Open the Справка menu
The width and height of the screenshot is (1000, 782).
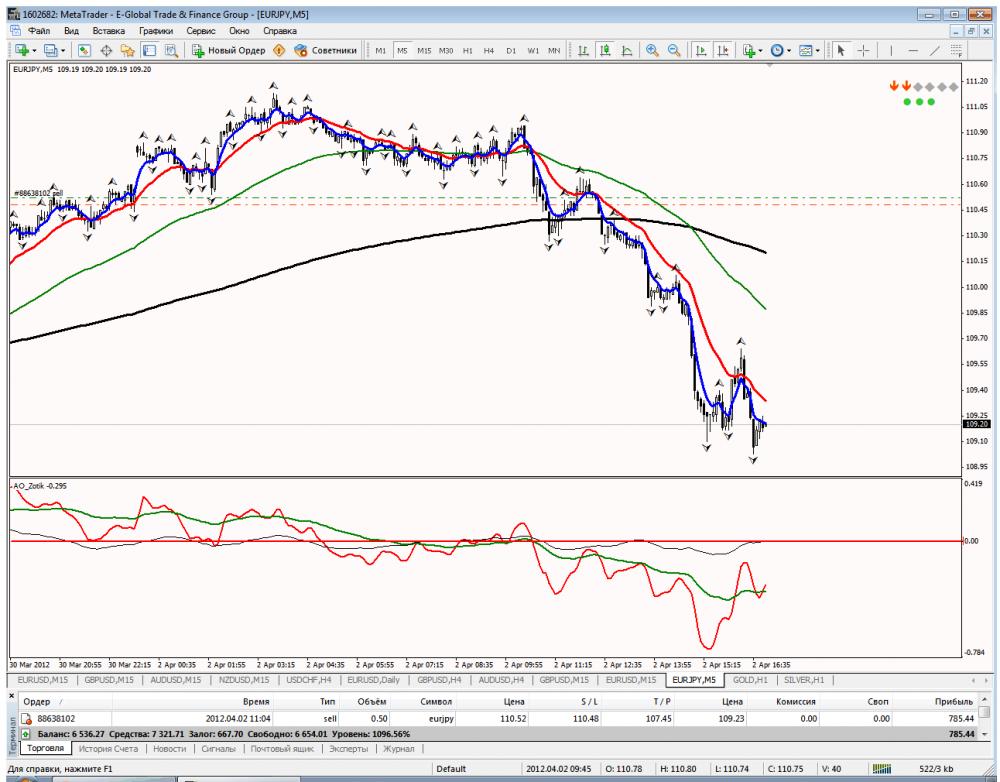pyautogui.click(x=280, y=31)
